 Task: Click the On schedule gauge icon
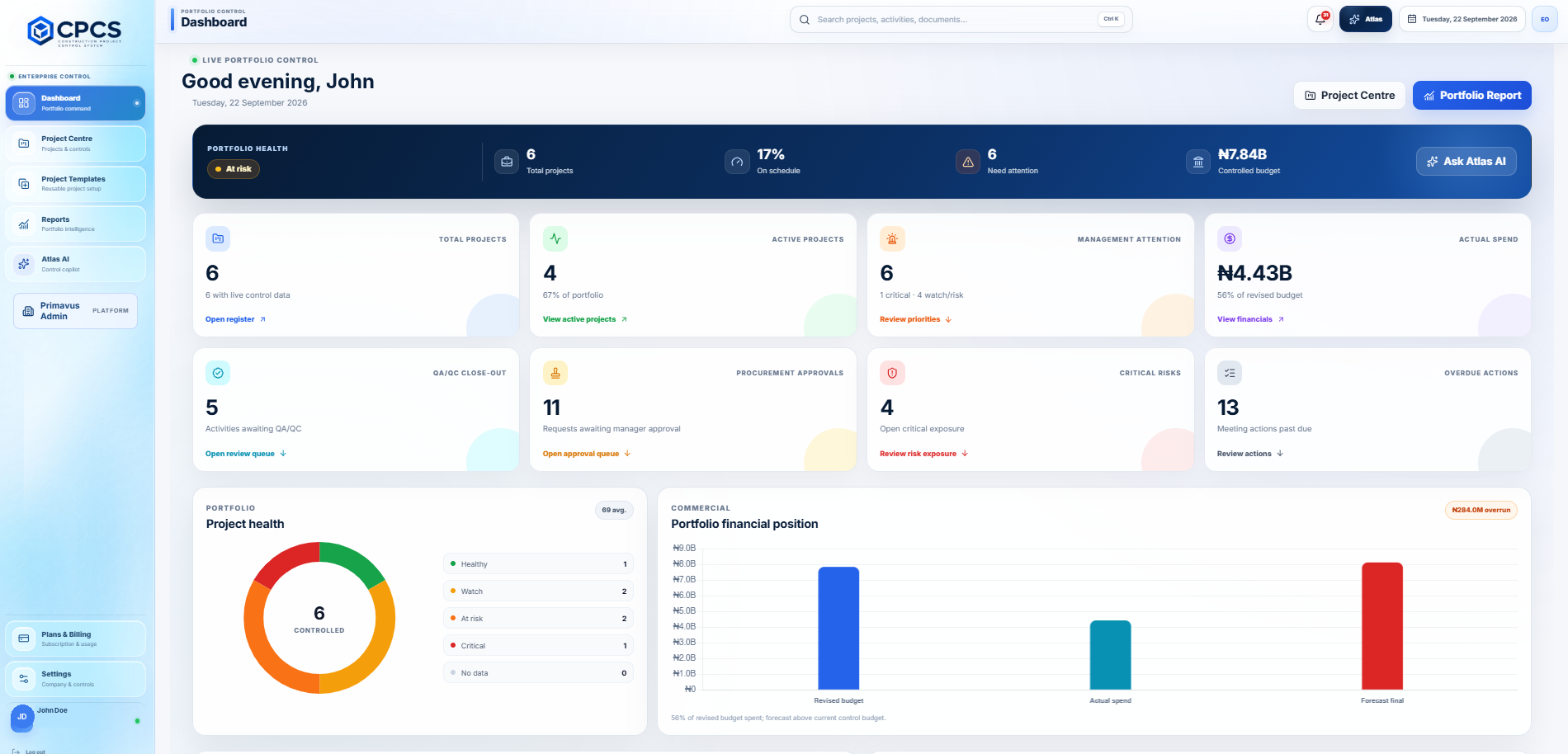point(737,162)
